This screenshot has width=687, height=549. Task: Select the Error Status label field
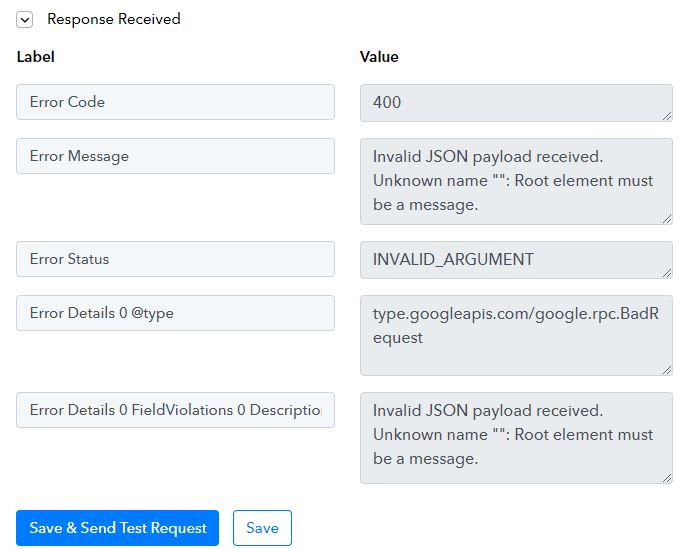[x=175, y=259]
